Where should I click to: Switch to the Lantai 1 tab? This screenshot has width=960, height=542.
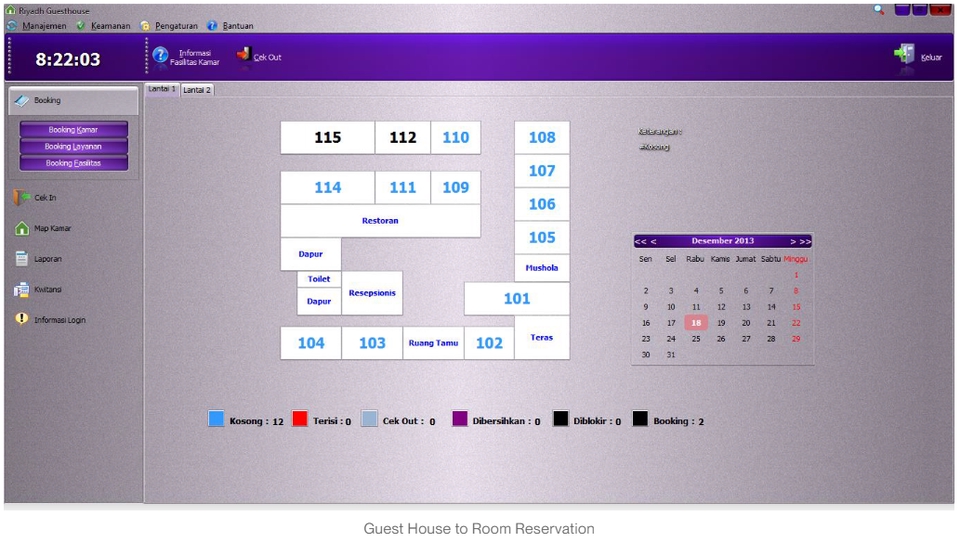point(162,89)
